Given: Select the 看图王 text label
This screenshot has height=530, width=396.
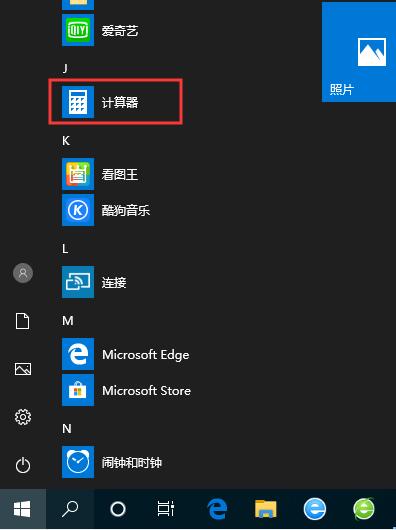Looking at the screenshot, I should point(120,174).
